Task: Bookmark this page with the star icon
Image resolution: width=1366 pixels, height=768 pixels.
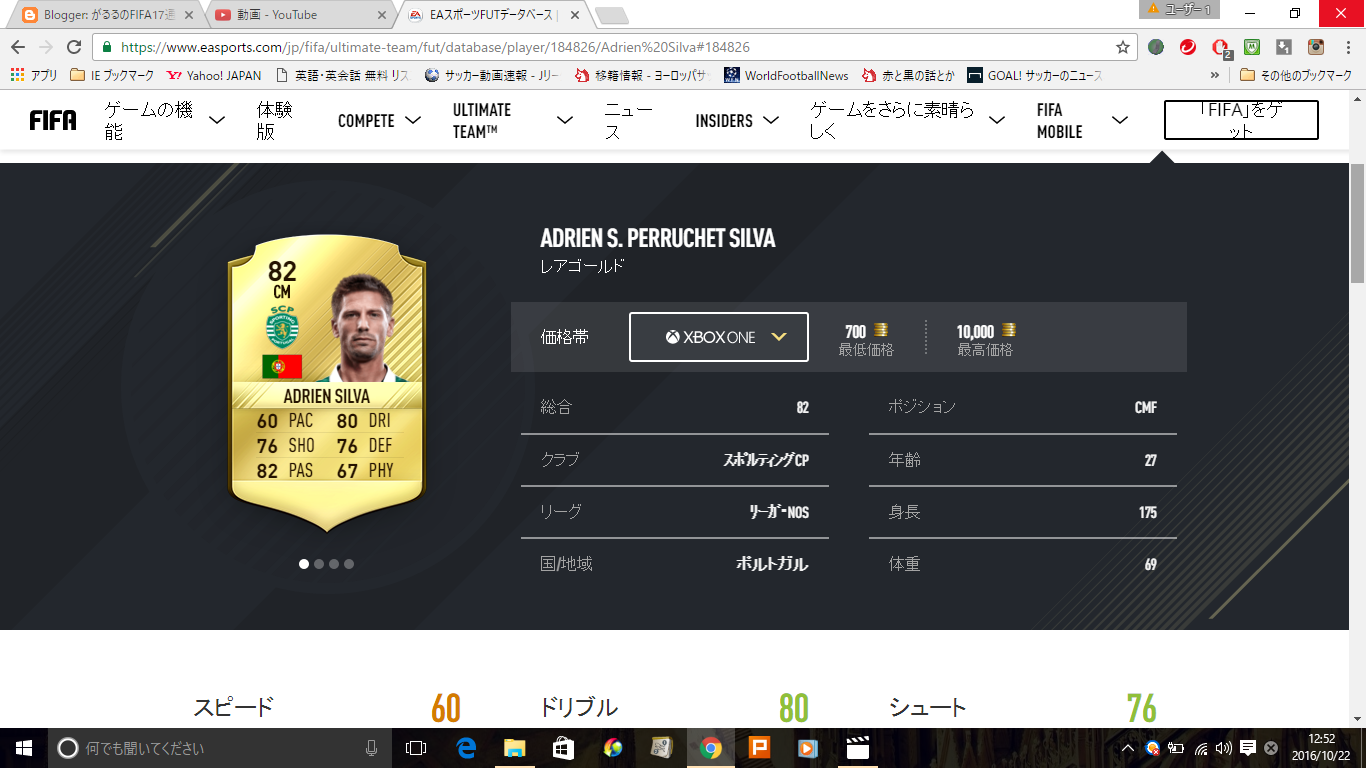Action: pyautogui.click(x=1123, y=47)
